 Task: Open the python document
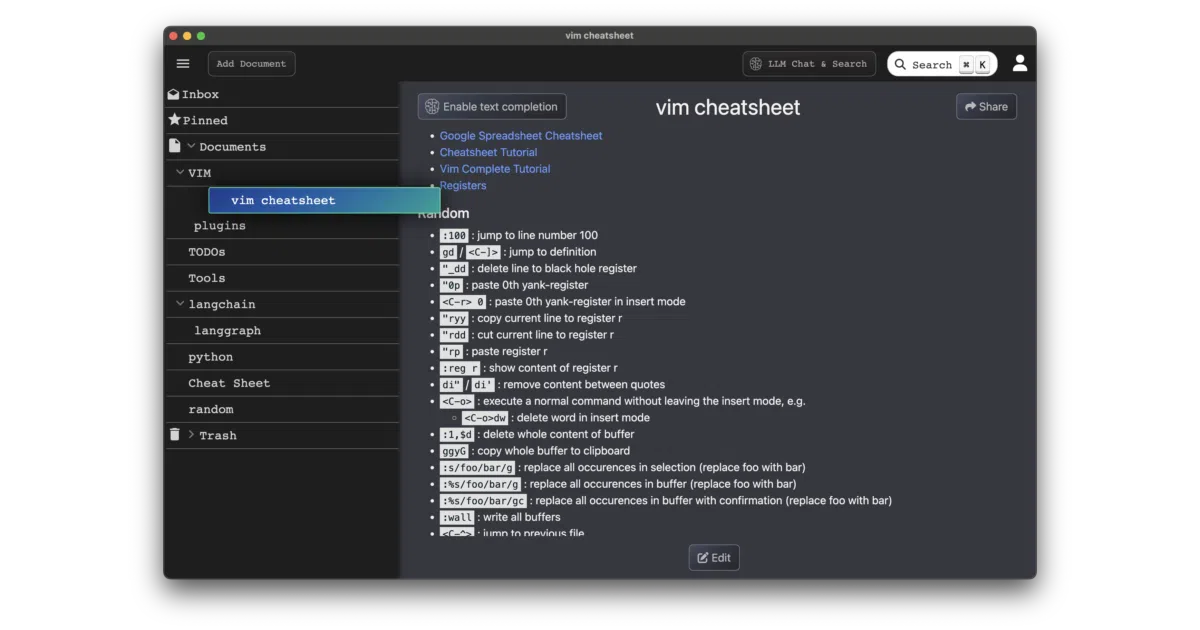point(211,357)
